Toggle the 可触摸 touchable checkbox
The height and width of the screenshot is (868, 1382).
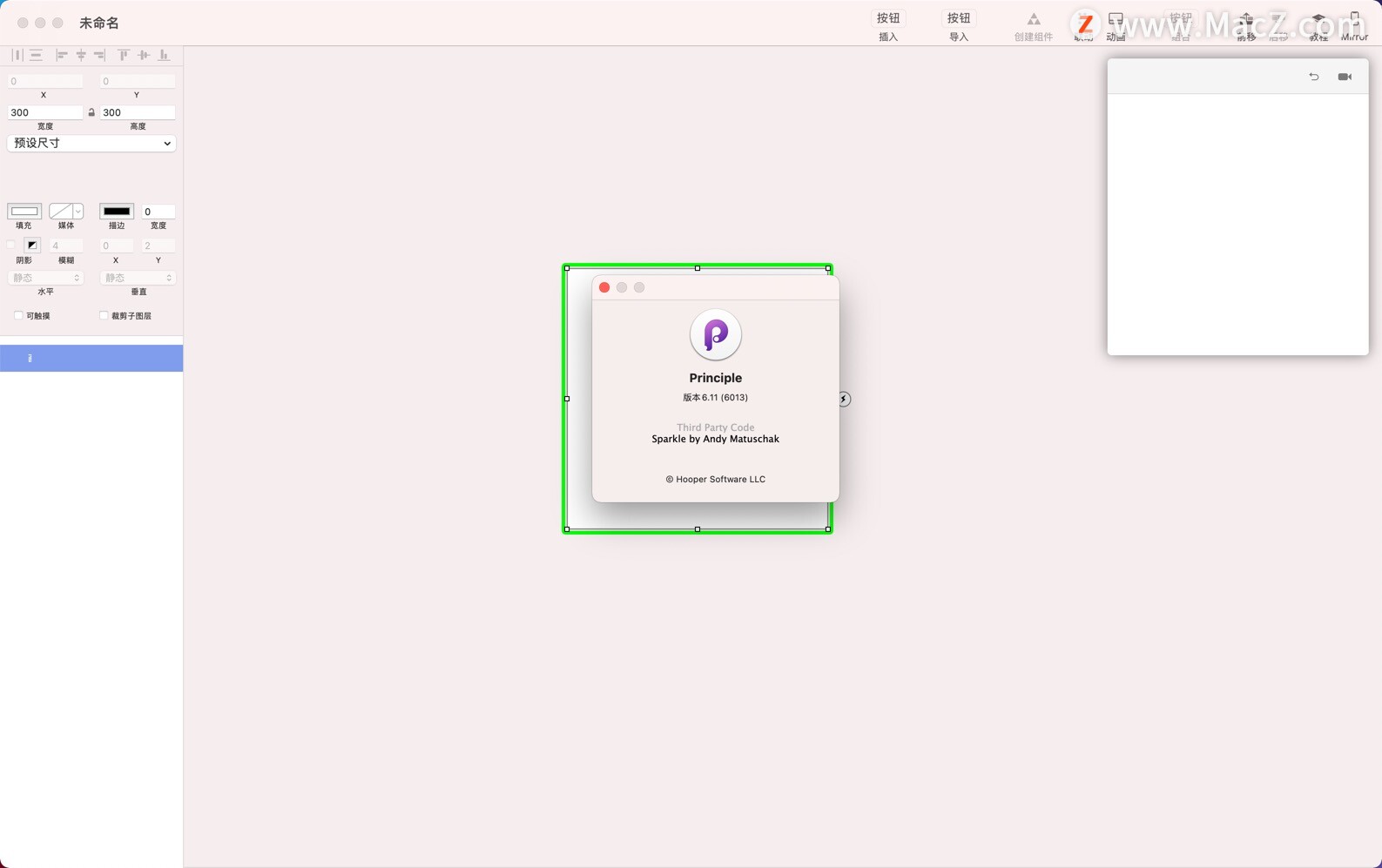(18, 315)
